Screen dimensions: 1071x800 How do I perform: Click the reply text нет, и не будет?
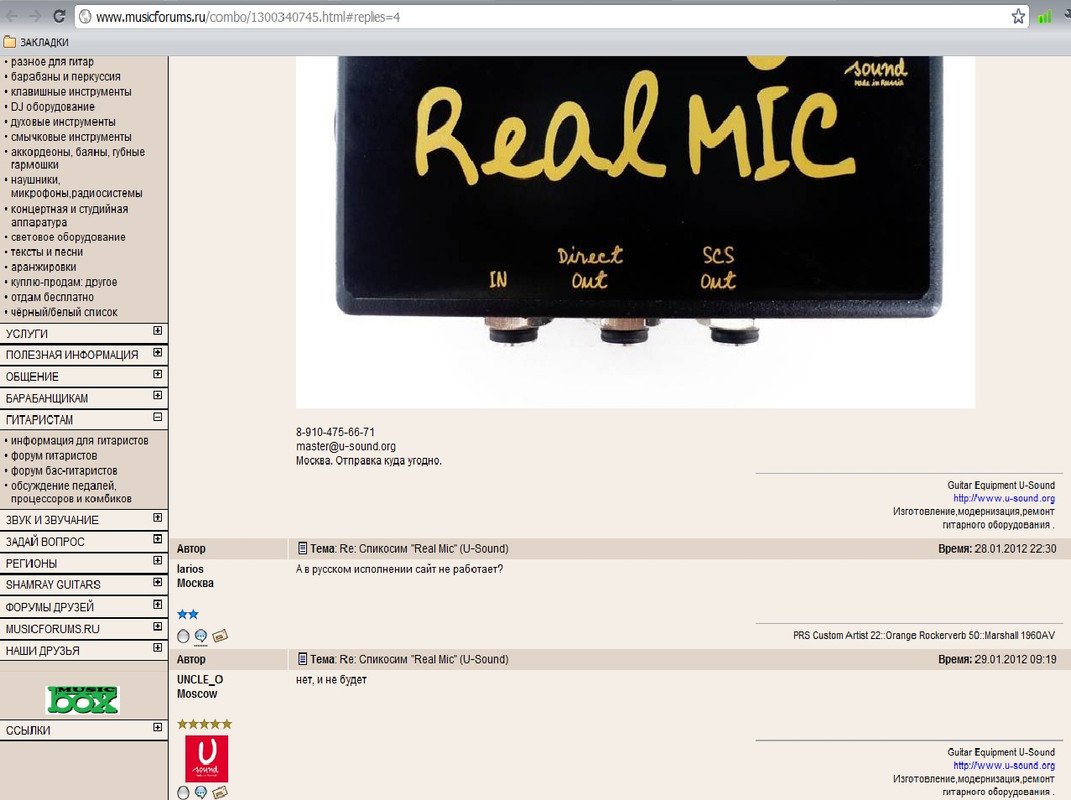(331, 680)
